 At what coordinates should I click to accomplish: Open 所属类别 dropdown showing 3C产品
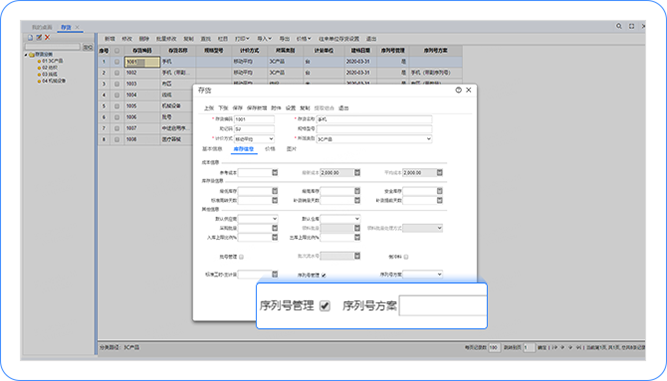374,139
